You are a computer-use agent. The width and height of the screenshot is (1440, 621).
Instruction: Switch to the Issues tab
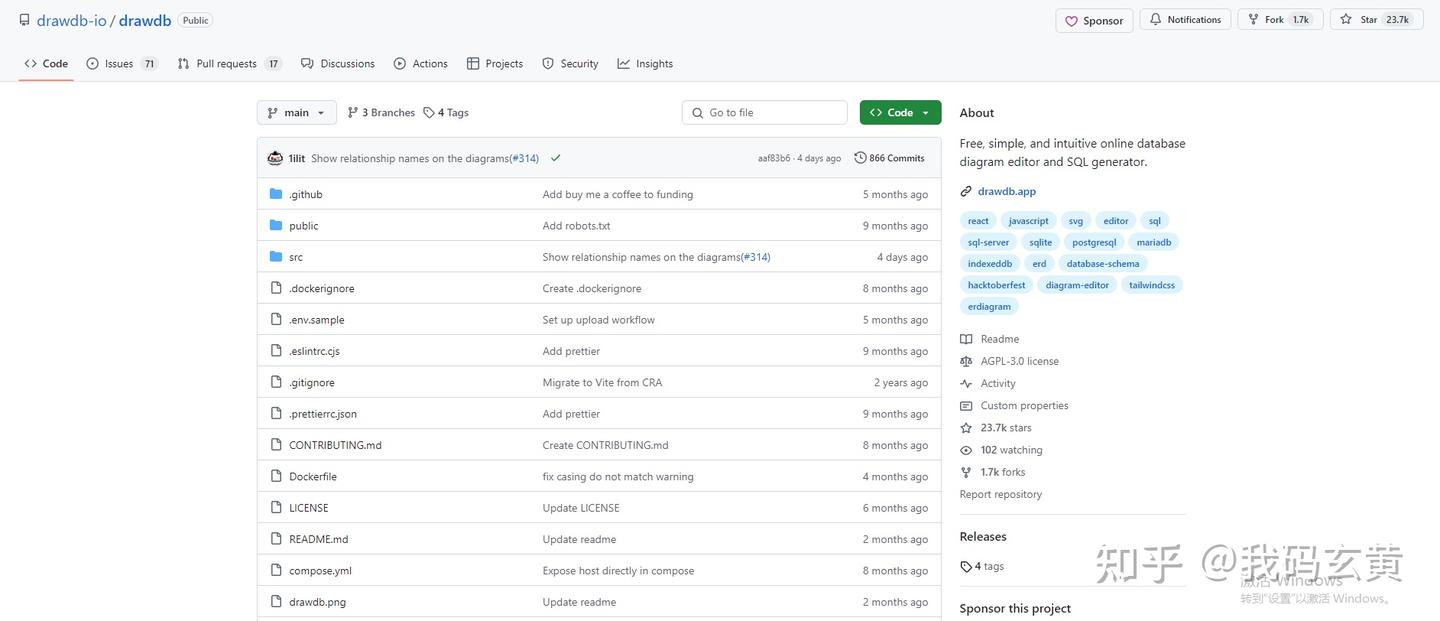click(121, 64)
